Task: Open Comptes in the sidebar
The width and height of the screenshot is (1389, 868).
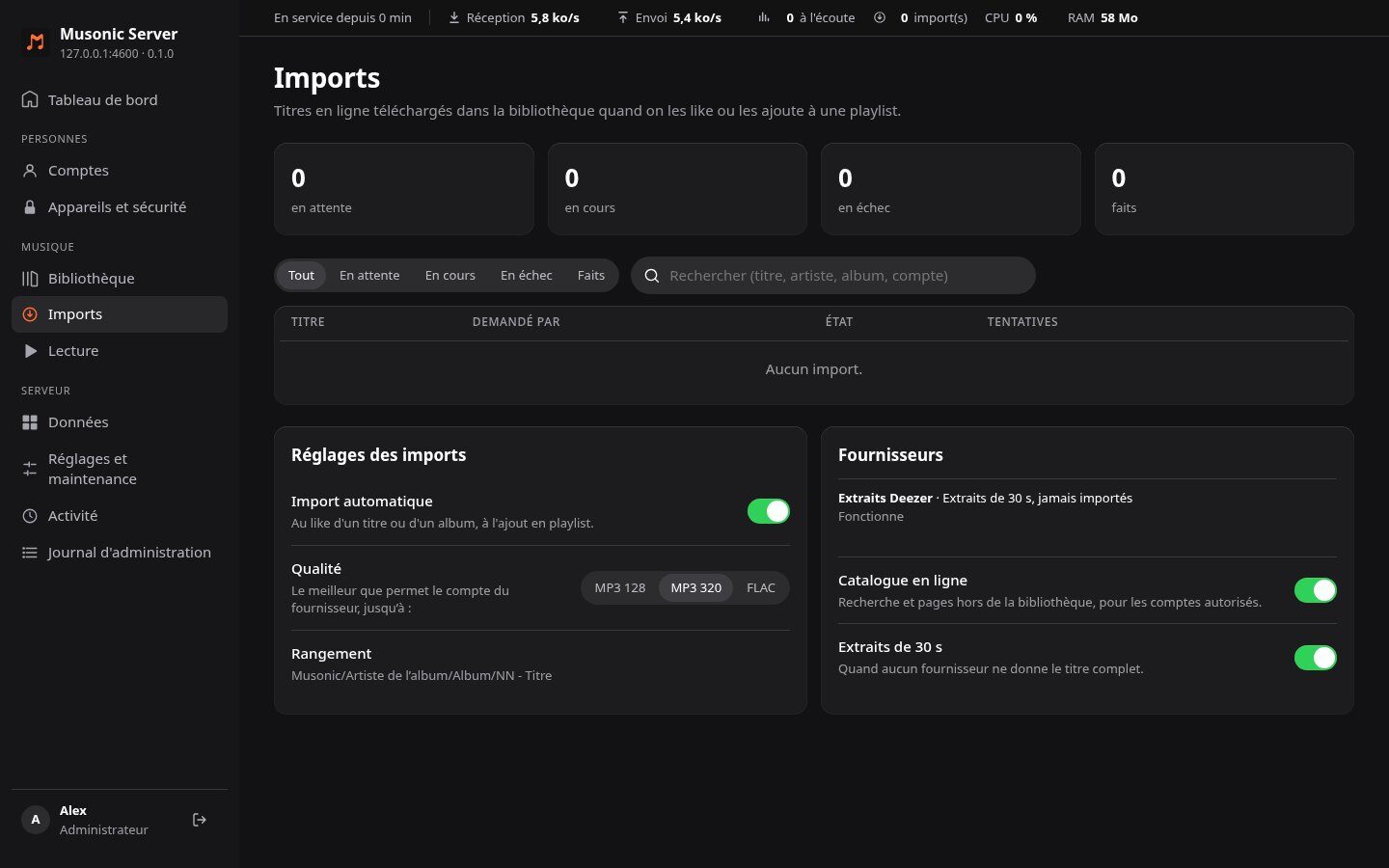Action: coord(120,171)
